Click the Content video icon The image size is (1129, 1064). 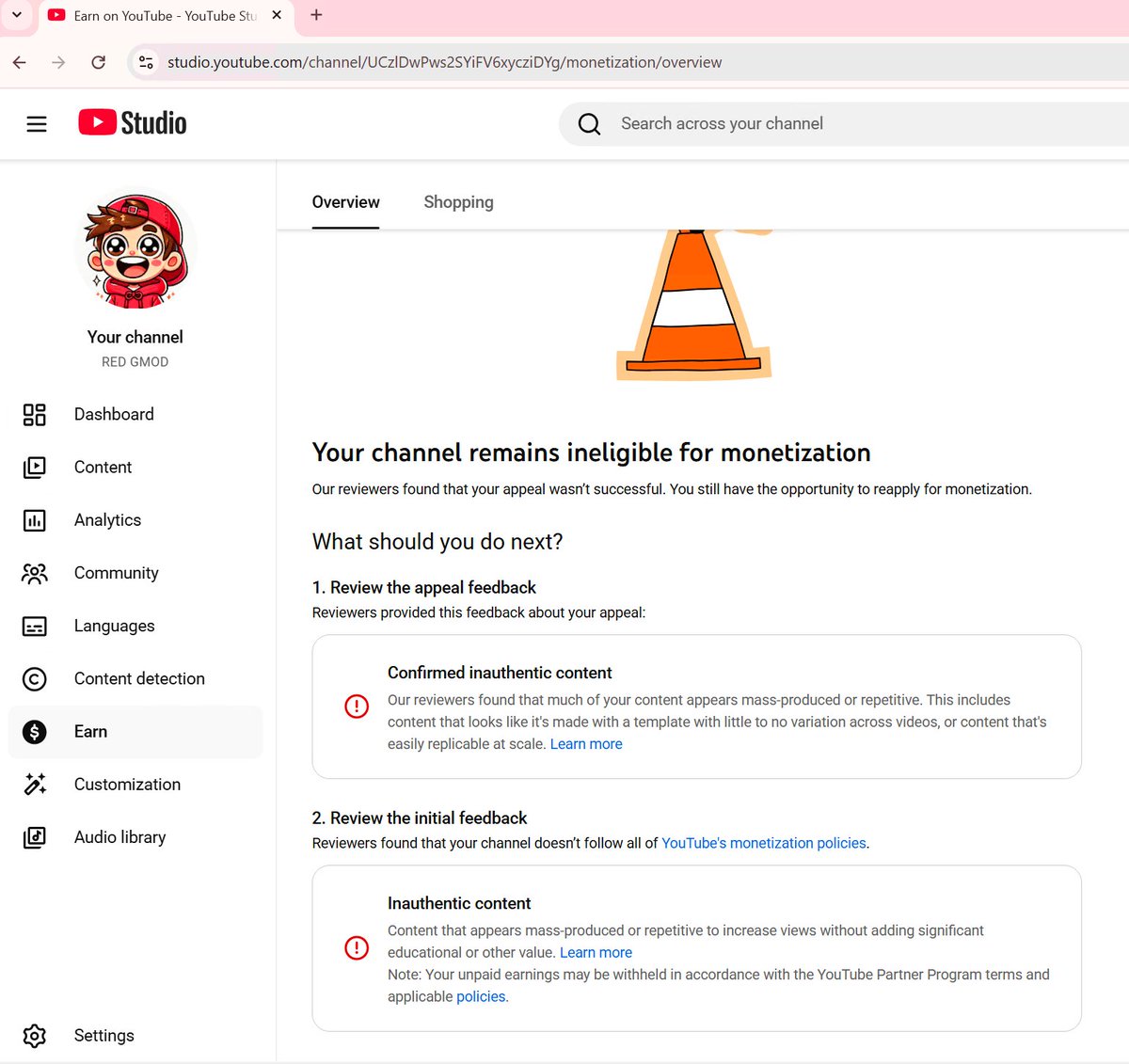click(x=35, y=468)
